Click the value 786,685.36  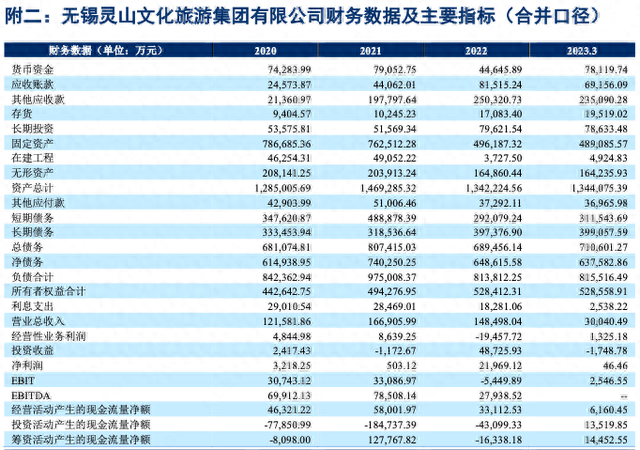(286, 144)
